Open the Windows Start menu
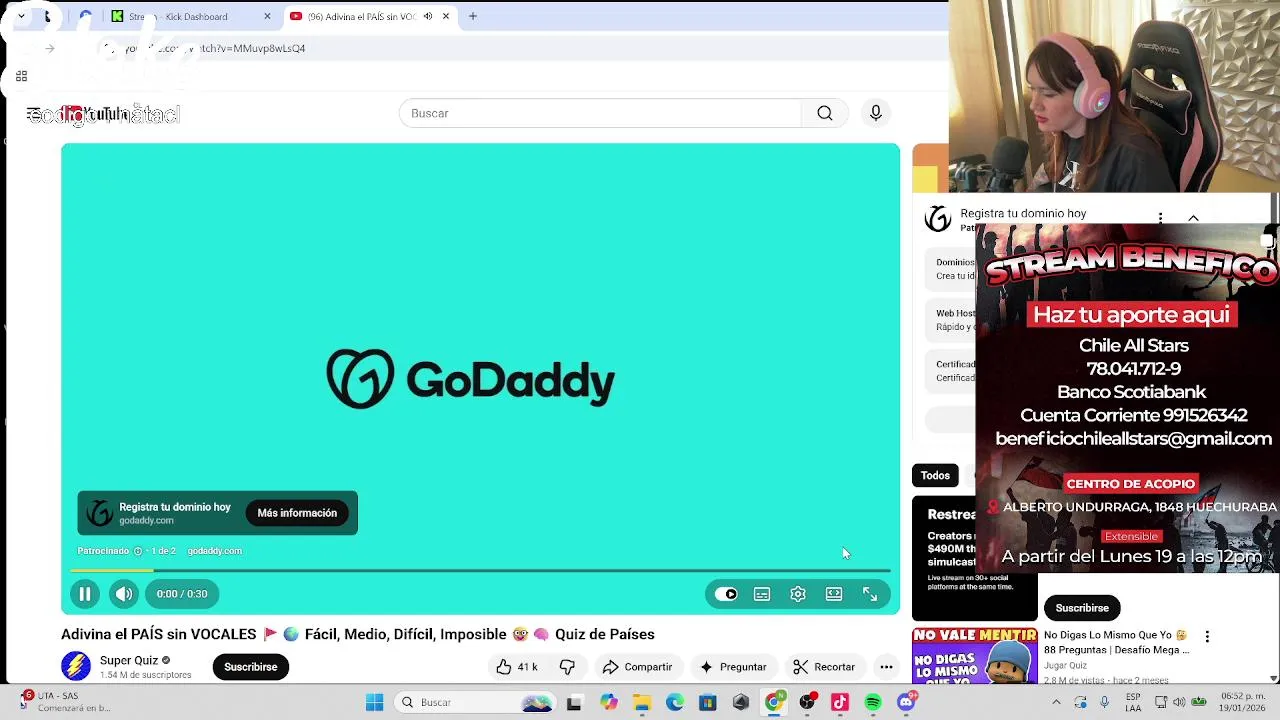The height and width of the screenshot is (720, 1280). click(374, 703)
